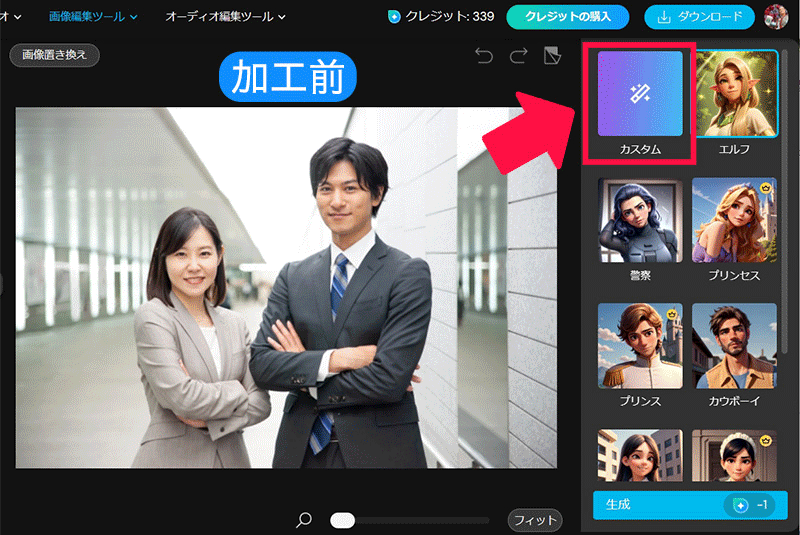Screen dimensions: 800x535
Task: Click the フィット zoom button
Action: [535, 520]
